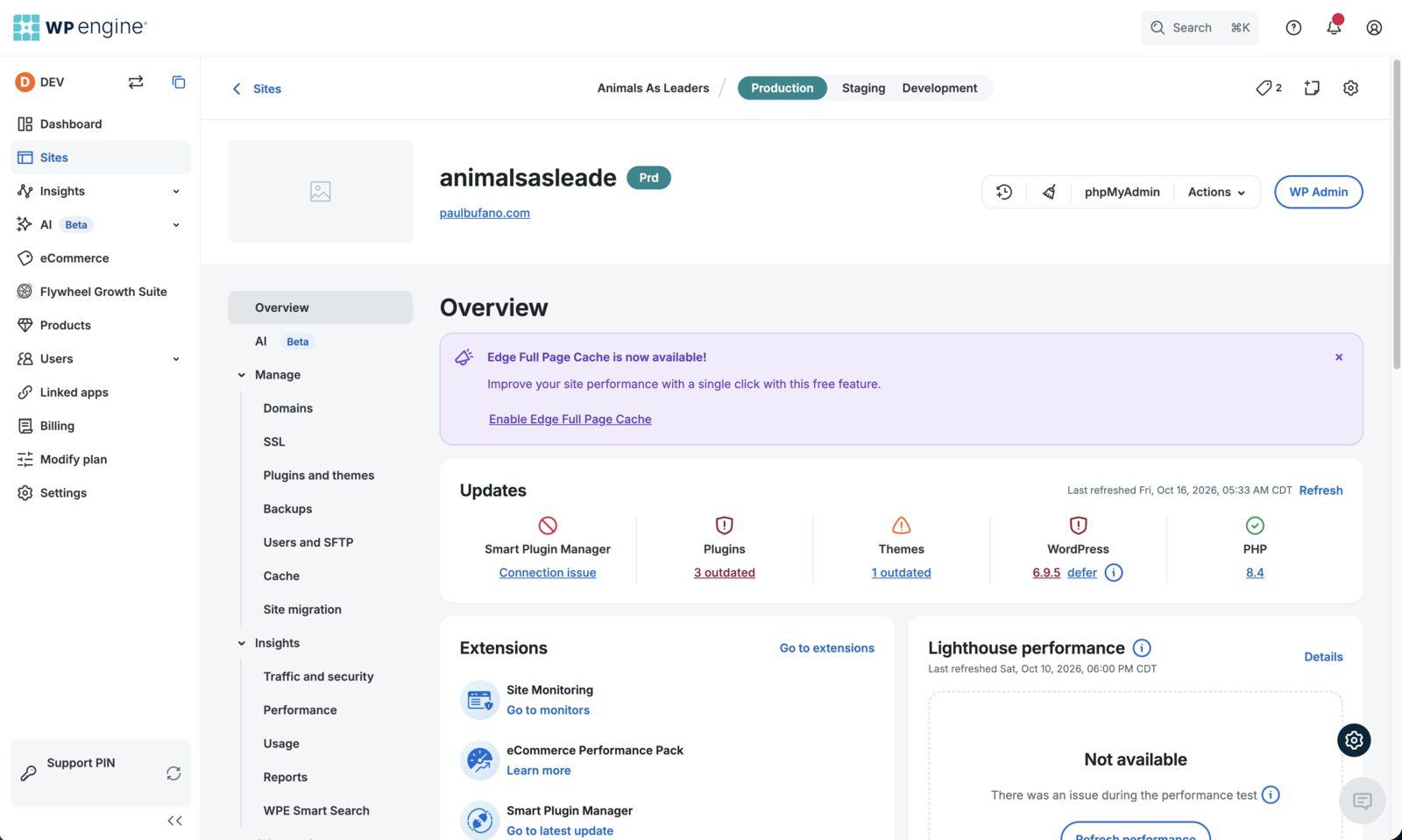Screen dimensions: 1402x840
Task: Click the Lighthouse performance info icon
Action: pos(1142,648)
